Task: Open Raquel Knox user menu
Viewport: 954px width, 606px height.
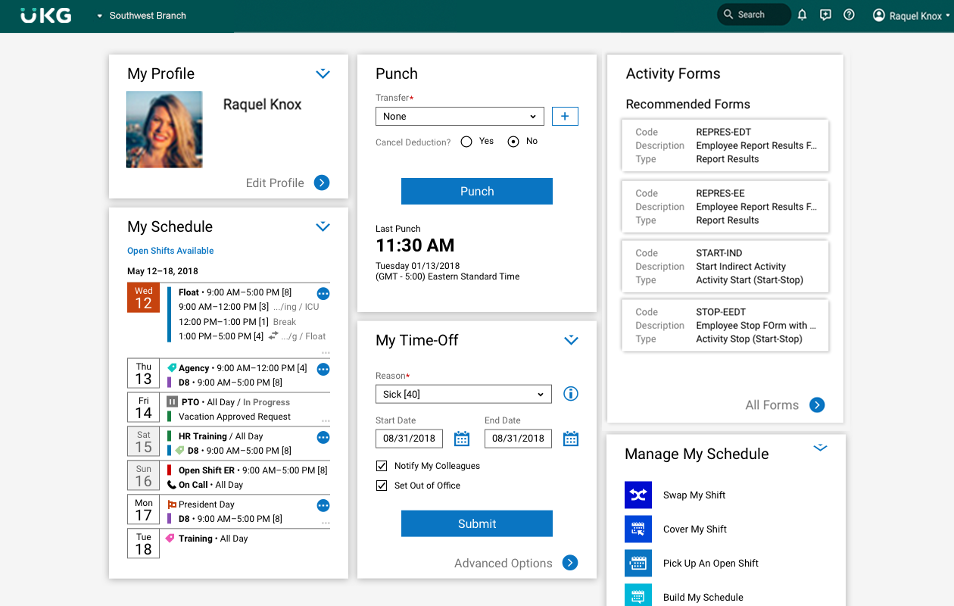Action: pyautogui.click(x=911, y=16)
